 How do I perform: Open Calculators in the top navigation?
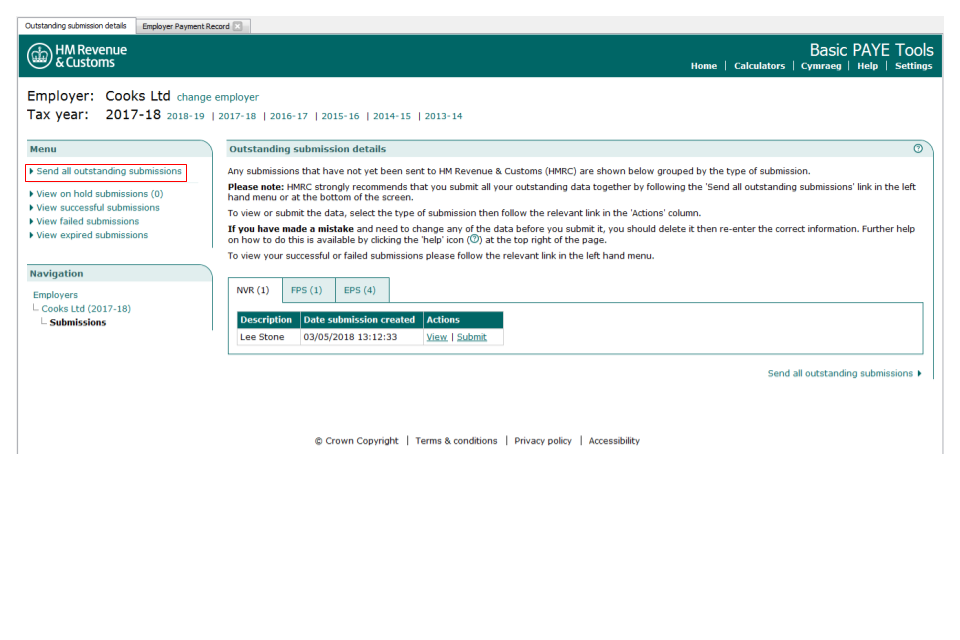pos(759,66)
